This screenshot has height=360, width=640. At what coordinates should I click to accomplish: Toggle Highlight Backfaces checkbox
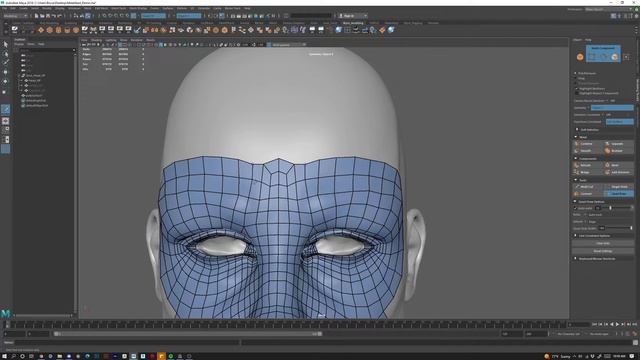click(x=577, y=89)
